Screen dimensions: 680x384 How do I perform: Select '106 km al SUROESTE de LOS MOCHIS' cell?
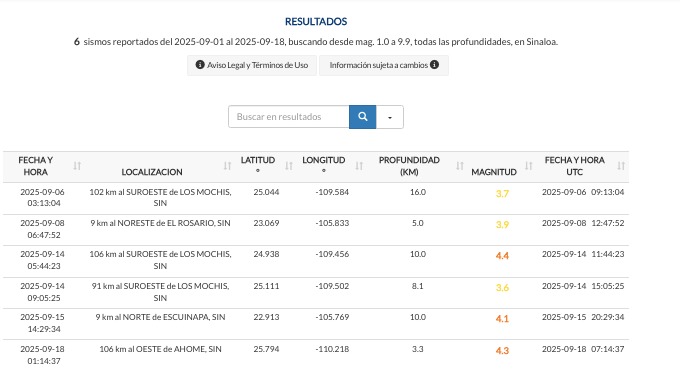(160, 260)
